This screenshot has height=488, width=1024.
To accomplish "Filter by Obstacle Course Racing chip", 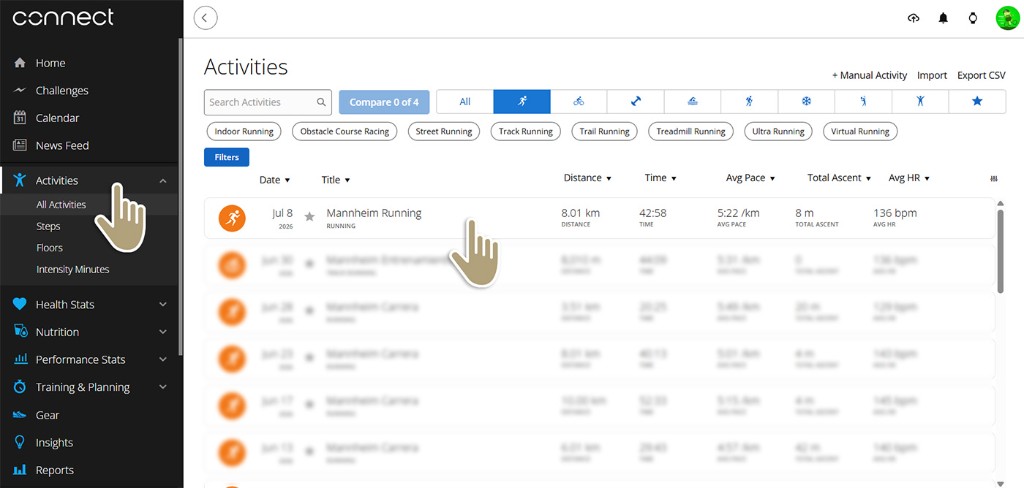I will (x=345, y=131).
